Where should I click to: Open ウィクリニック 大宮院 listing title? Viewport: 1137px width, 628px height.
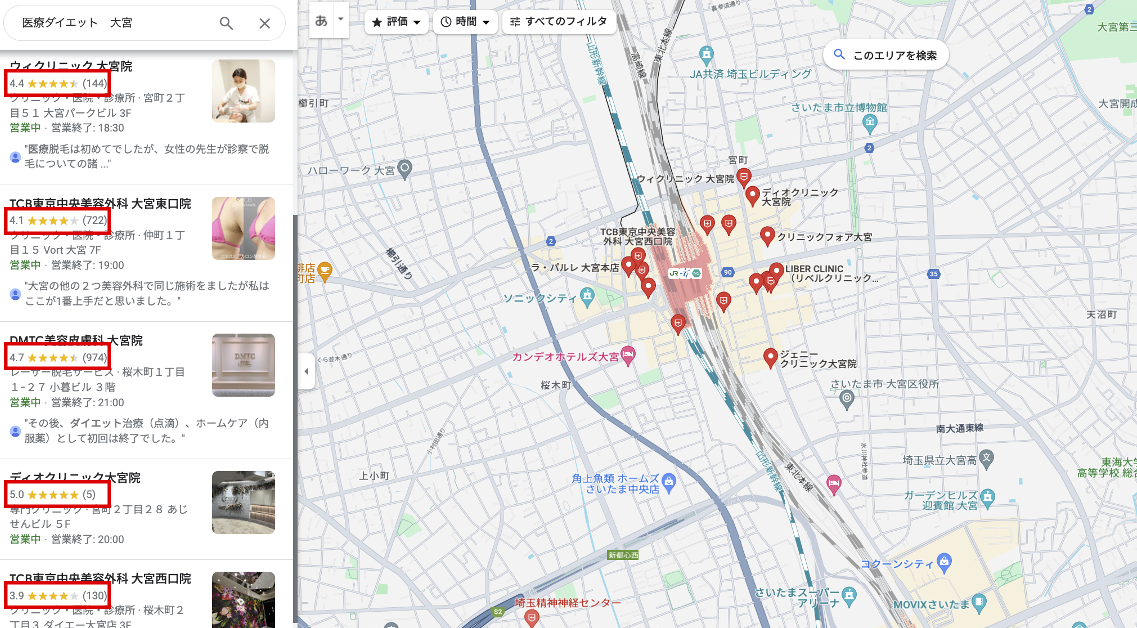[x=71, y=66]
